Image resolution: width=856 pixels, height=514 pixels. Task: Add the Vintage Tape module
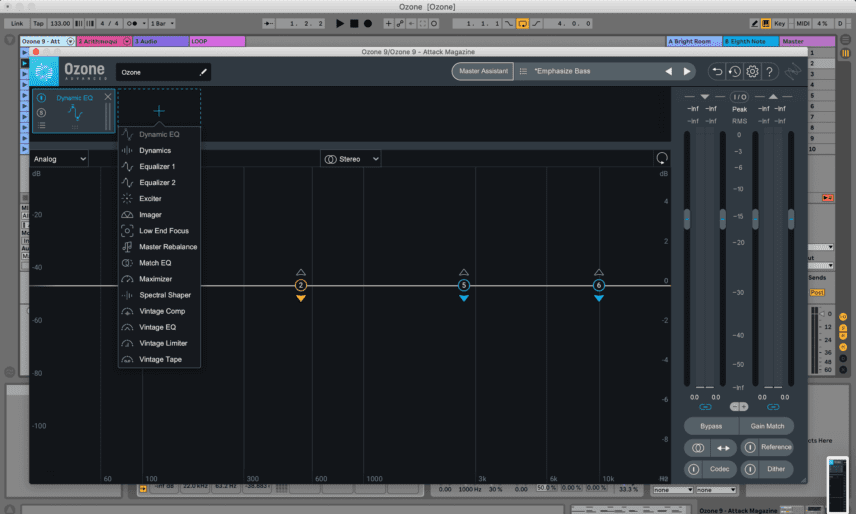point(159,360)
